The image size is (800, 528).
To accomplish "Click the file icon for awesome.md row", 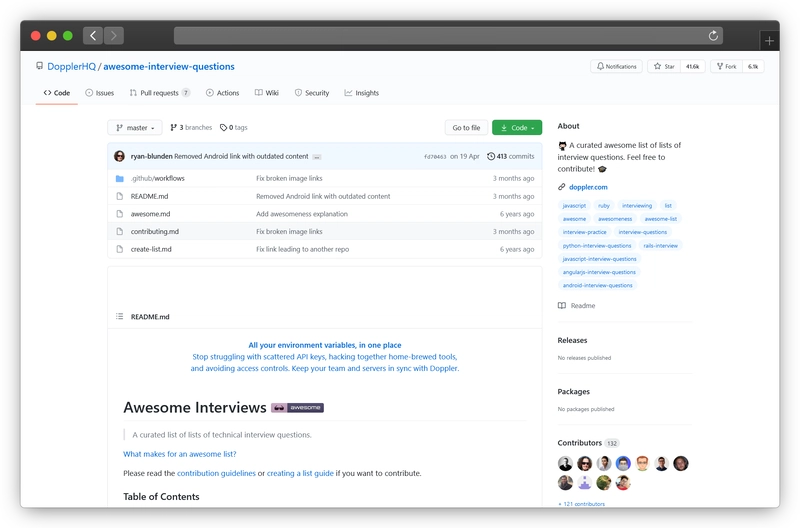I will (119, 214).
